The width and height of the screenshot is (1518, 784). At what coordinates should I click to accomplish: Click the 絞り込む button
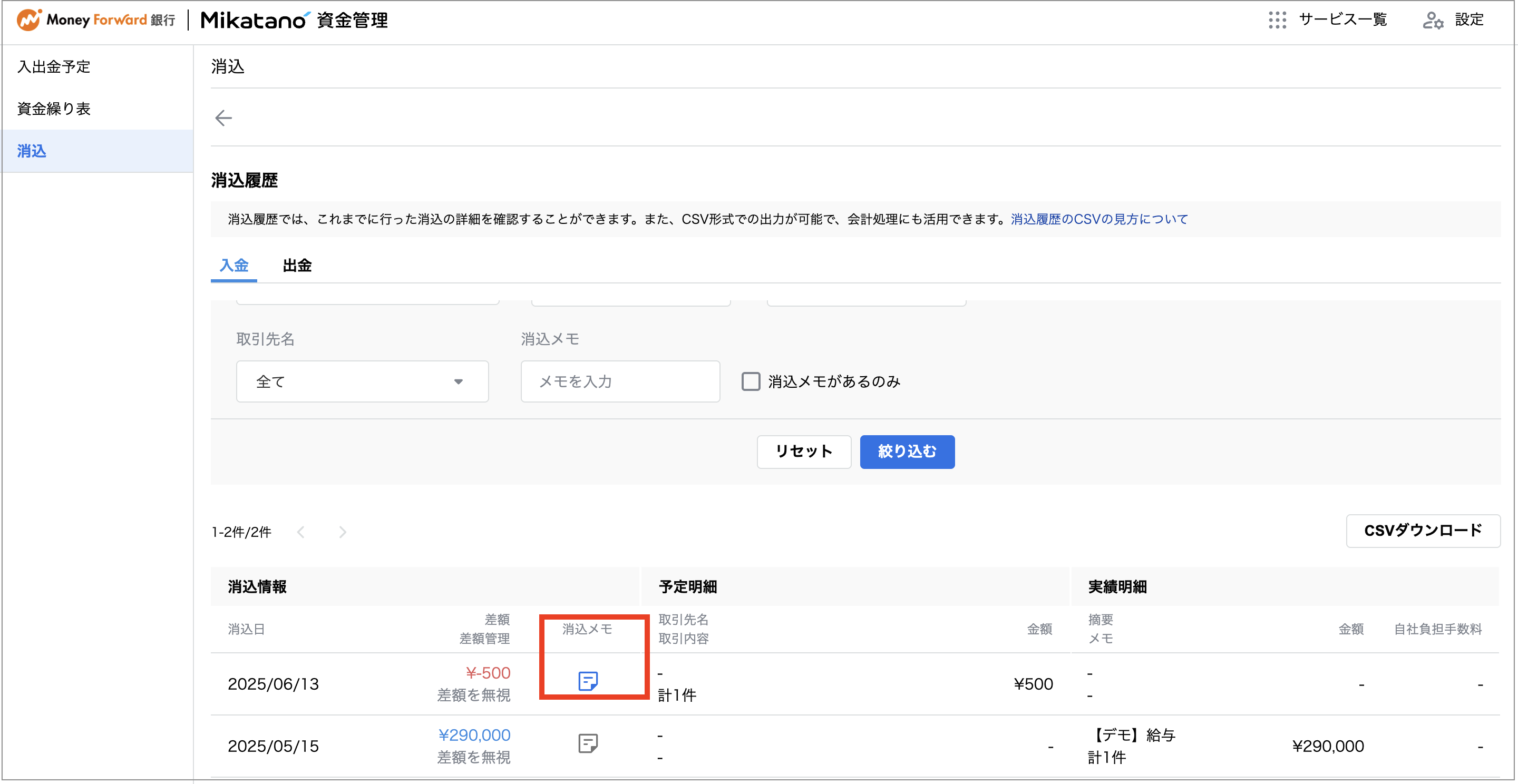tap(907, 452)
